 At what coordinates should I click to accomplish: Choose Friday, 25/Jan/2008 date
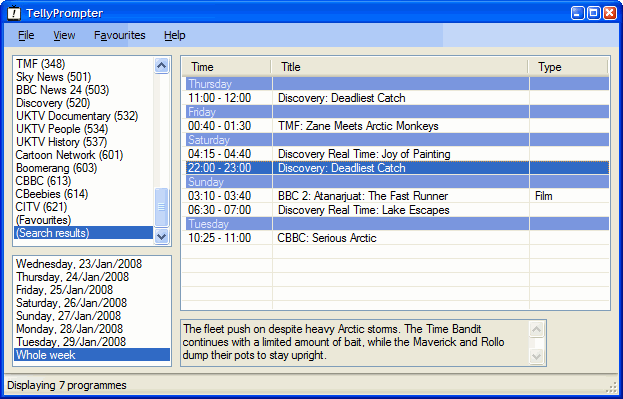click(x=92, y=290)
